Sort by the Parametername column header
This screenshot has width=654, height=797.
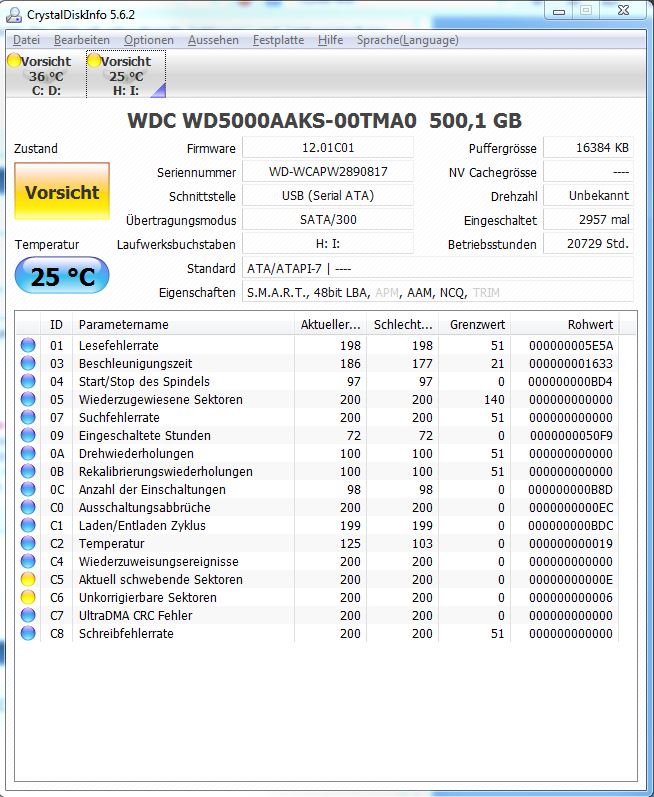[183, 324]
